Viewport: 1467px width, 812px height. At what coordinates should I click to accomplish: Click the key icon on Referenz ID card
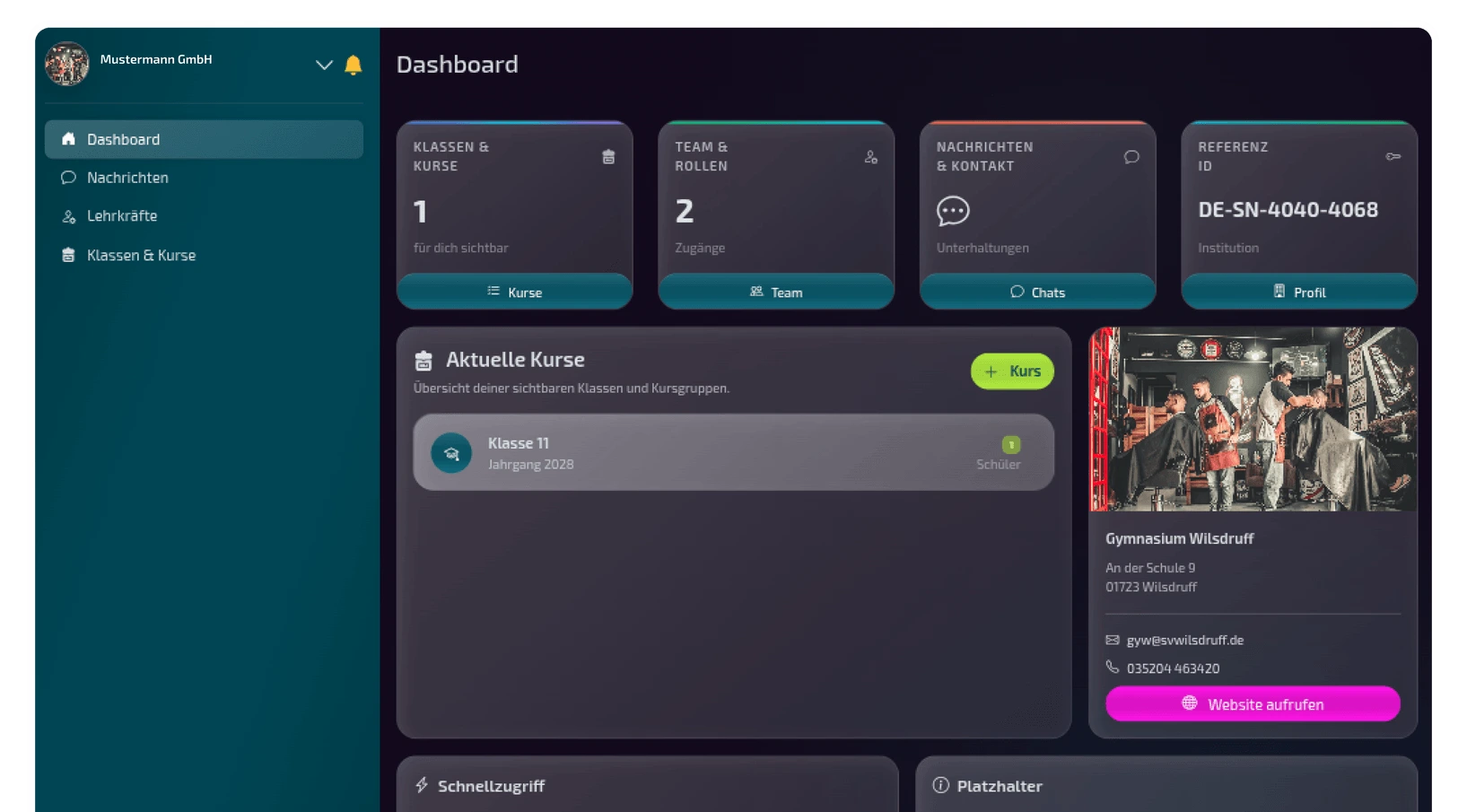click(x=1393, y=156)
